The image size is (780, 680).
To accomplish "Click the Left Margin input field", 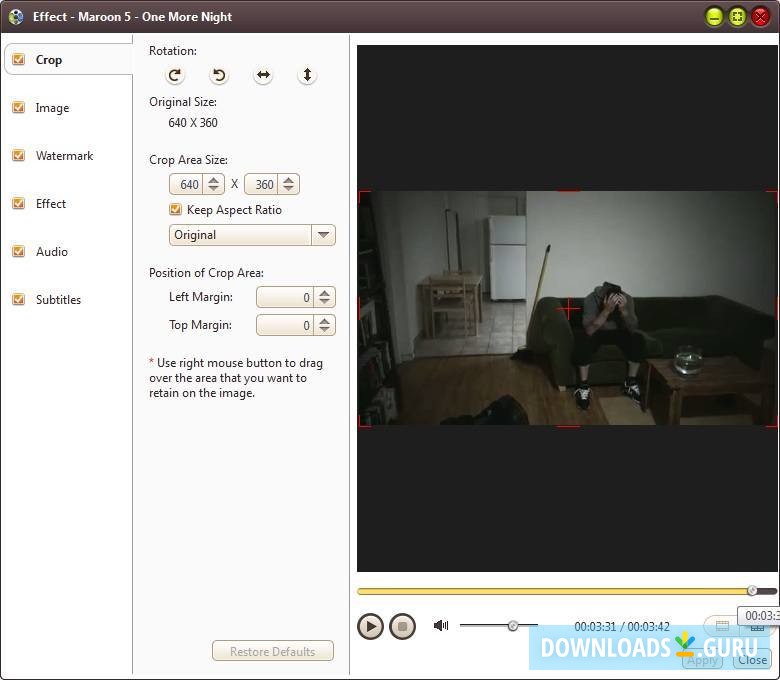I will 285,297.
